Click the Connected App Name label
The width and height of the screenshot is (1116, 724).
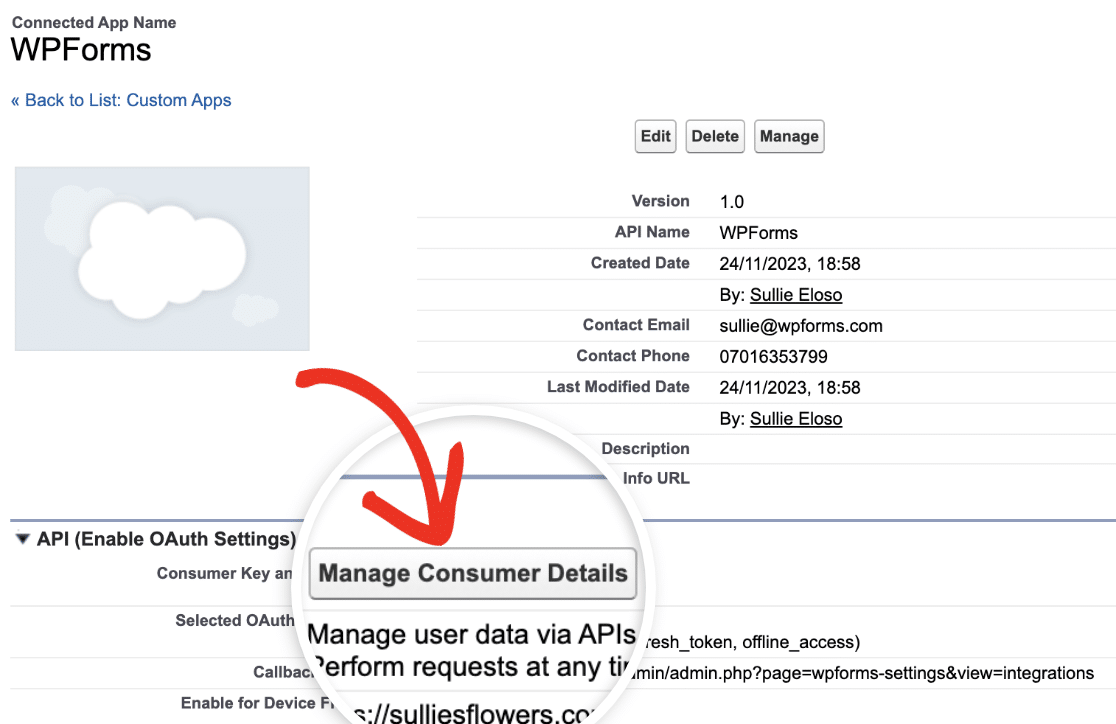[x=94, y=23]
